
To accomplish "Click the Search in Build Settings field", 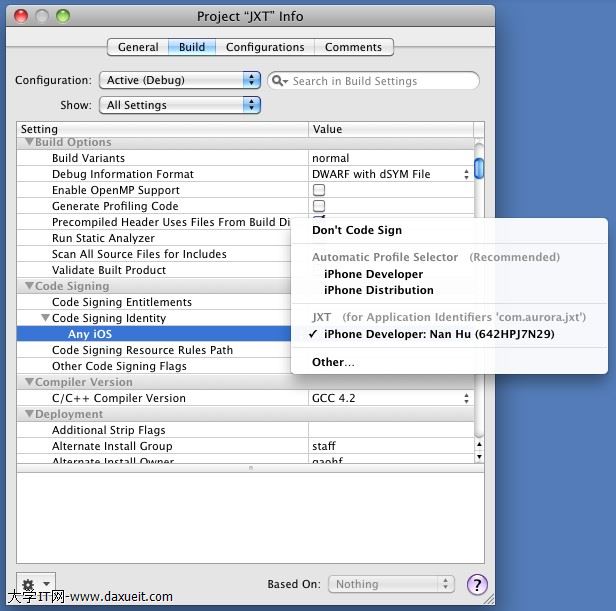I will pos(380,81).
